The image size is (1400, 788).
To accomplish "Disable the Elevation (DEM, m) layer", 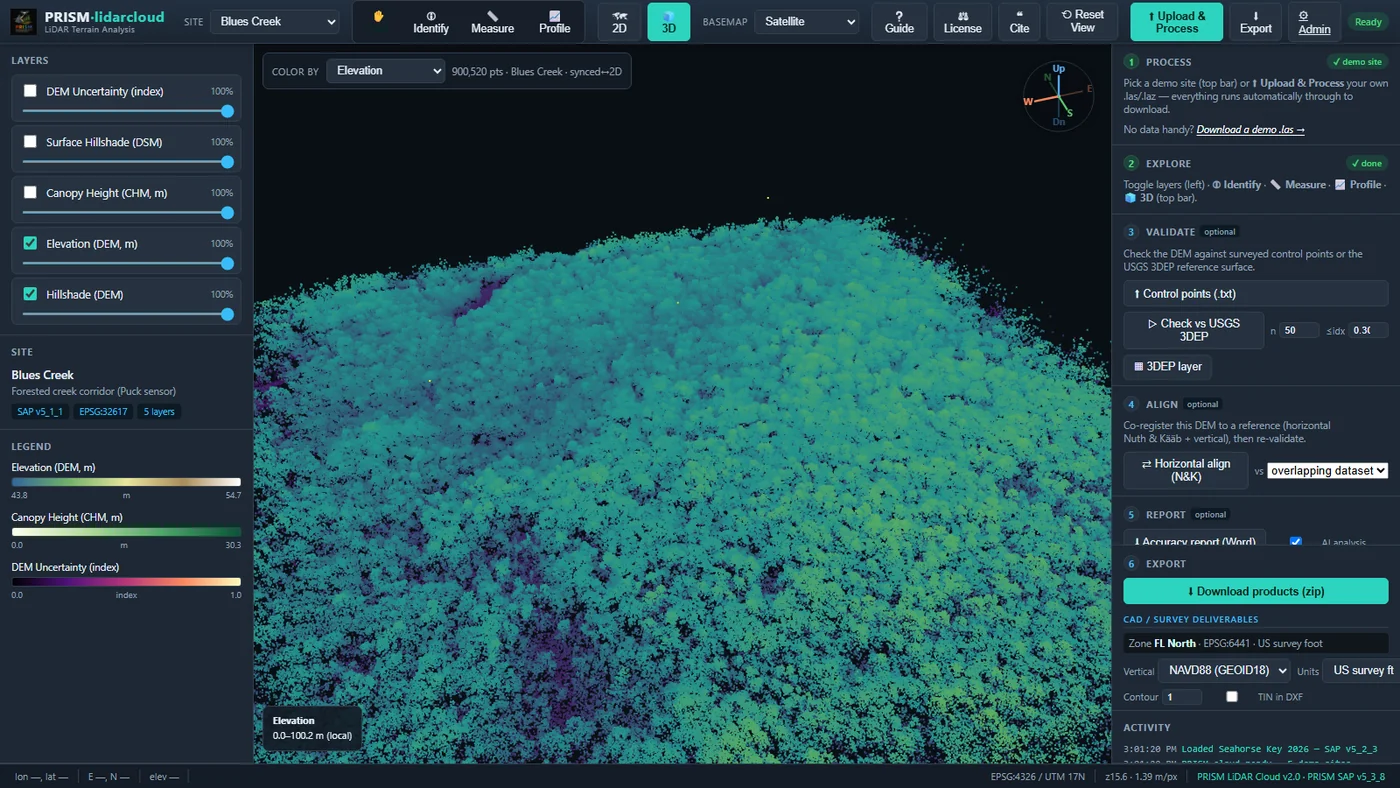I will (30, 243).
